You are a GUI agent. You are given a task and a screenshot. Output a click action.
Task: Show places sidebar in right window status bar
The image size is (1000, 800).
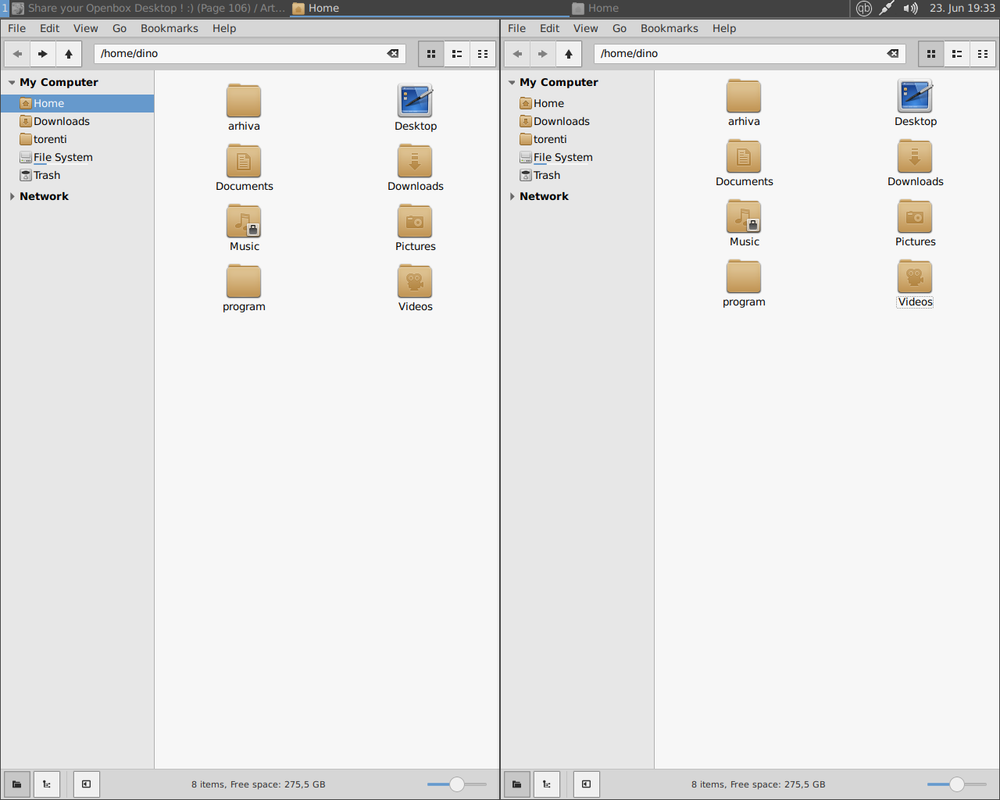pos(517,784)
